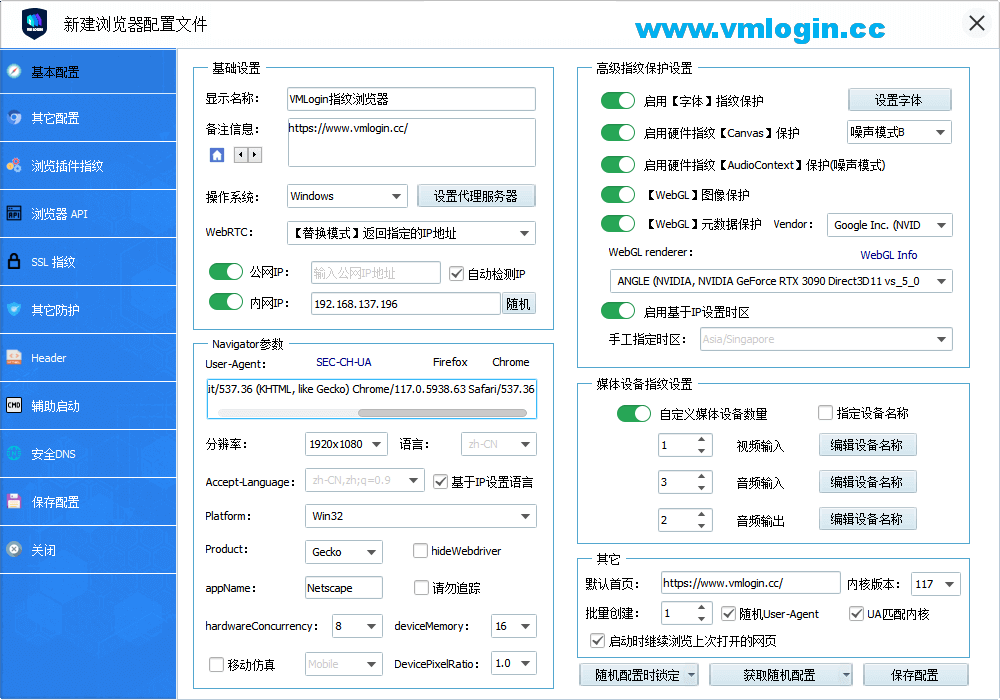Open hardwareConcurrency dropdown
Viewport: 1000px width, 700px height.
pos(357,626)
